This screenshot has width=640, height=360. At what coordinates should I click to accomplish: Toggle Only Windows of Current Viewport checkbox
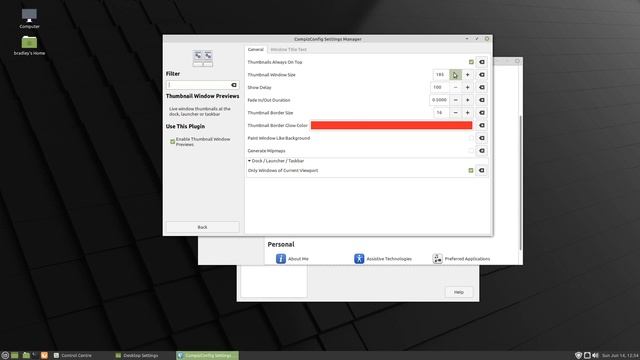[x=471, y=170]
